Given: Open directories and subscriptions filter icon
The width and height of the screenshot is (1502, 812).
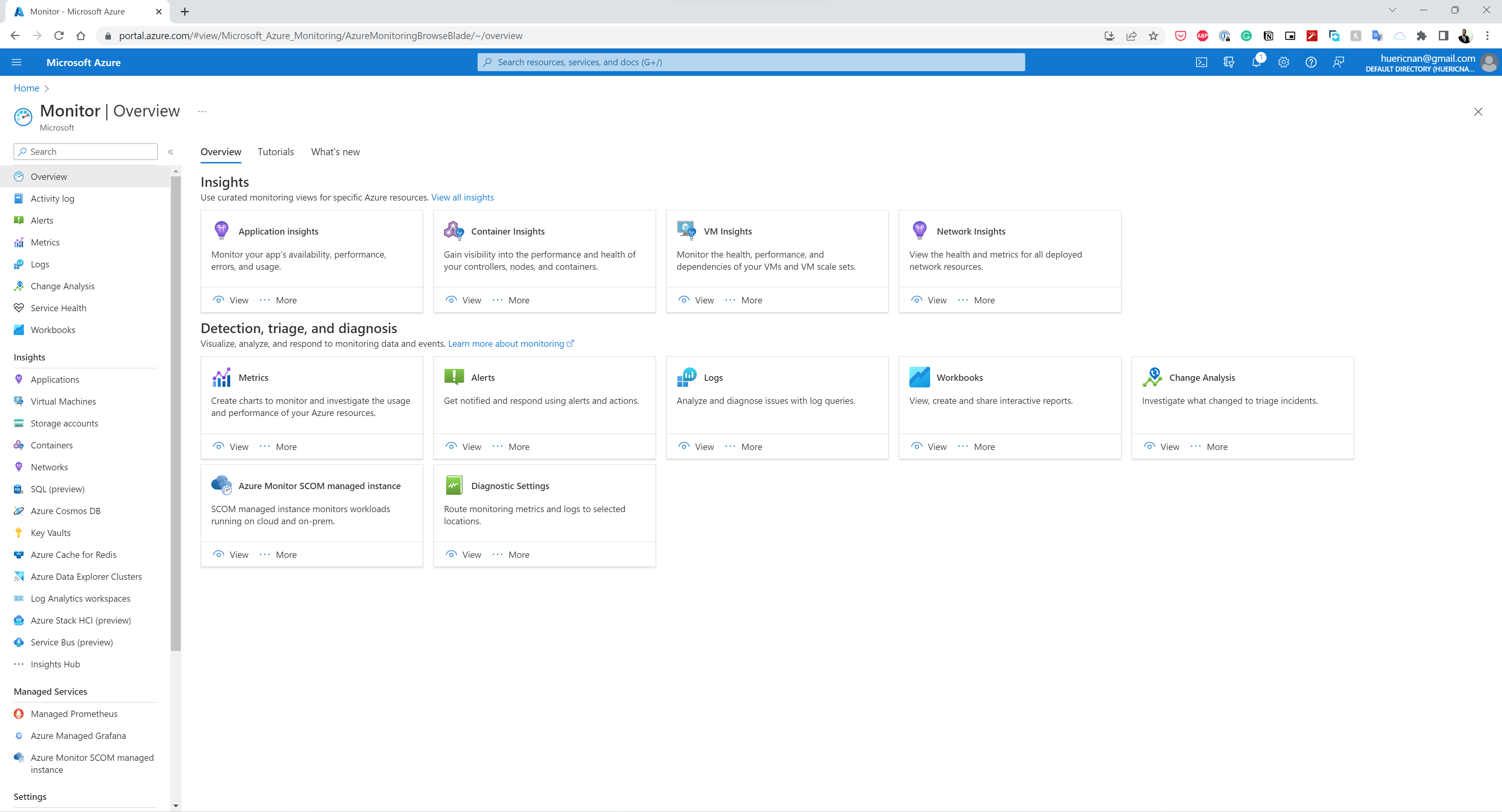Looking at the screenshot, I should [1229, 63].
